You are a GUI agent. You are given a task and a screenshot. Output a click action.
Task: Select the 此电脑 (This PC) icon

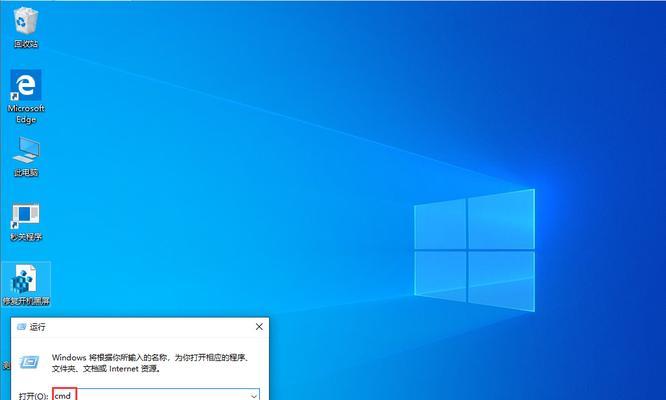[x=26, y=150]
